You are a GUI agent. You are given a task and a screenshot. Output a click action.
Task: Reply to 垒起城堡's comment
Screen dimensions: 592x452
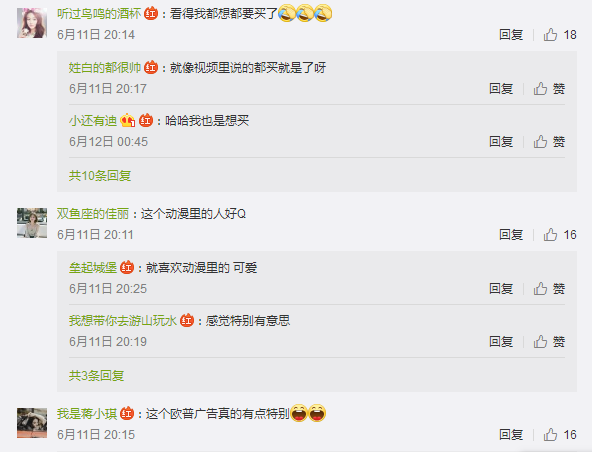click(x=501, y=289)
